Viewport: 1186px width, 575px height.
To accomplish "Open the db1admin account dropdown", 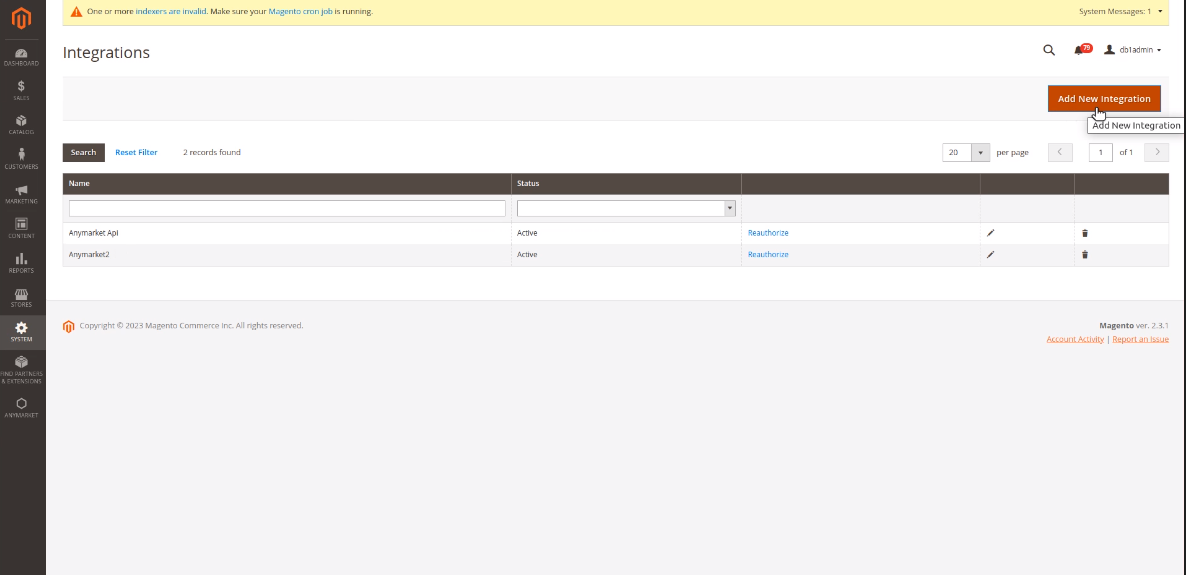I will pos(1132,50).
